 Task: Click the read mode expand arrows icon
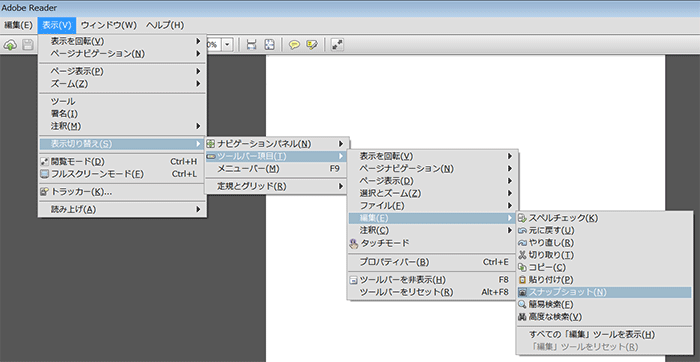pyautogui.click(x=337, y=45)
